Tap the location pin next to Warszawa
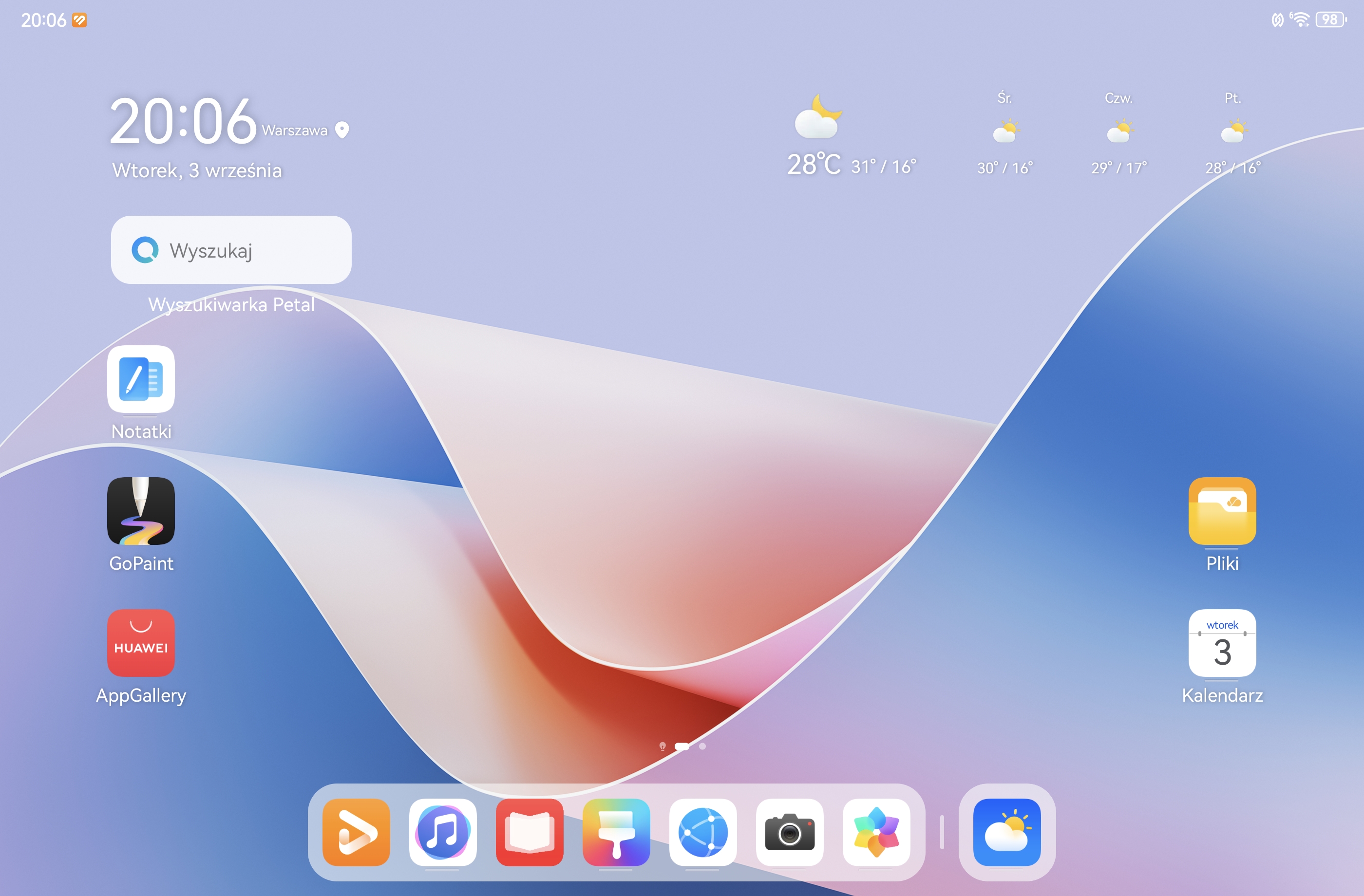The width and height of the screenshot is (1364, 896). pos(342,130)
